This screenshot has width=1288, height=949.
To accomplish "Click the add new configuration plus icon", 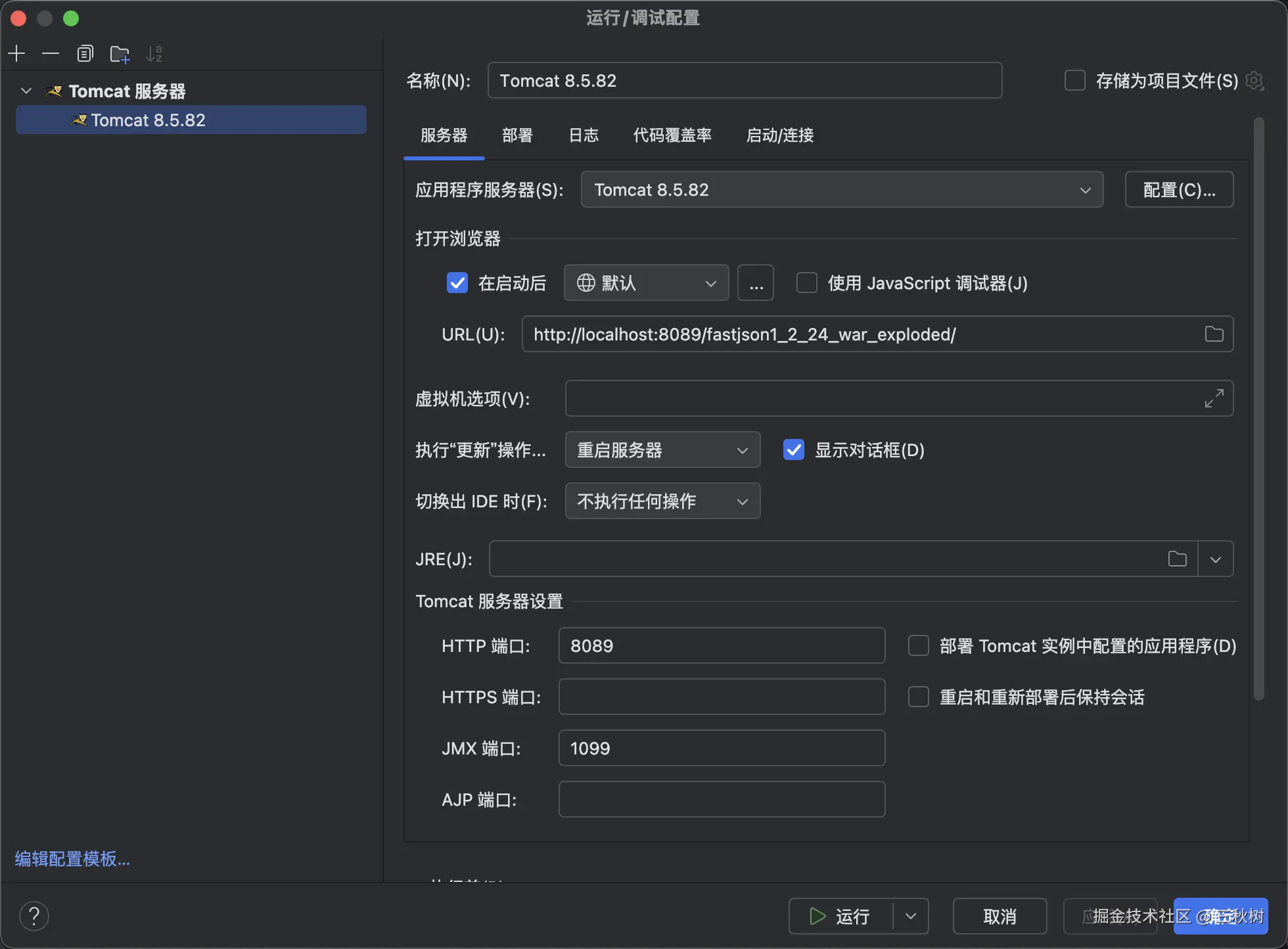I will [16, 53].
